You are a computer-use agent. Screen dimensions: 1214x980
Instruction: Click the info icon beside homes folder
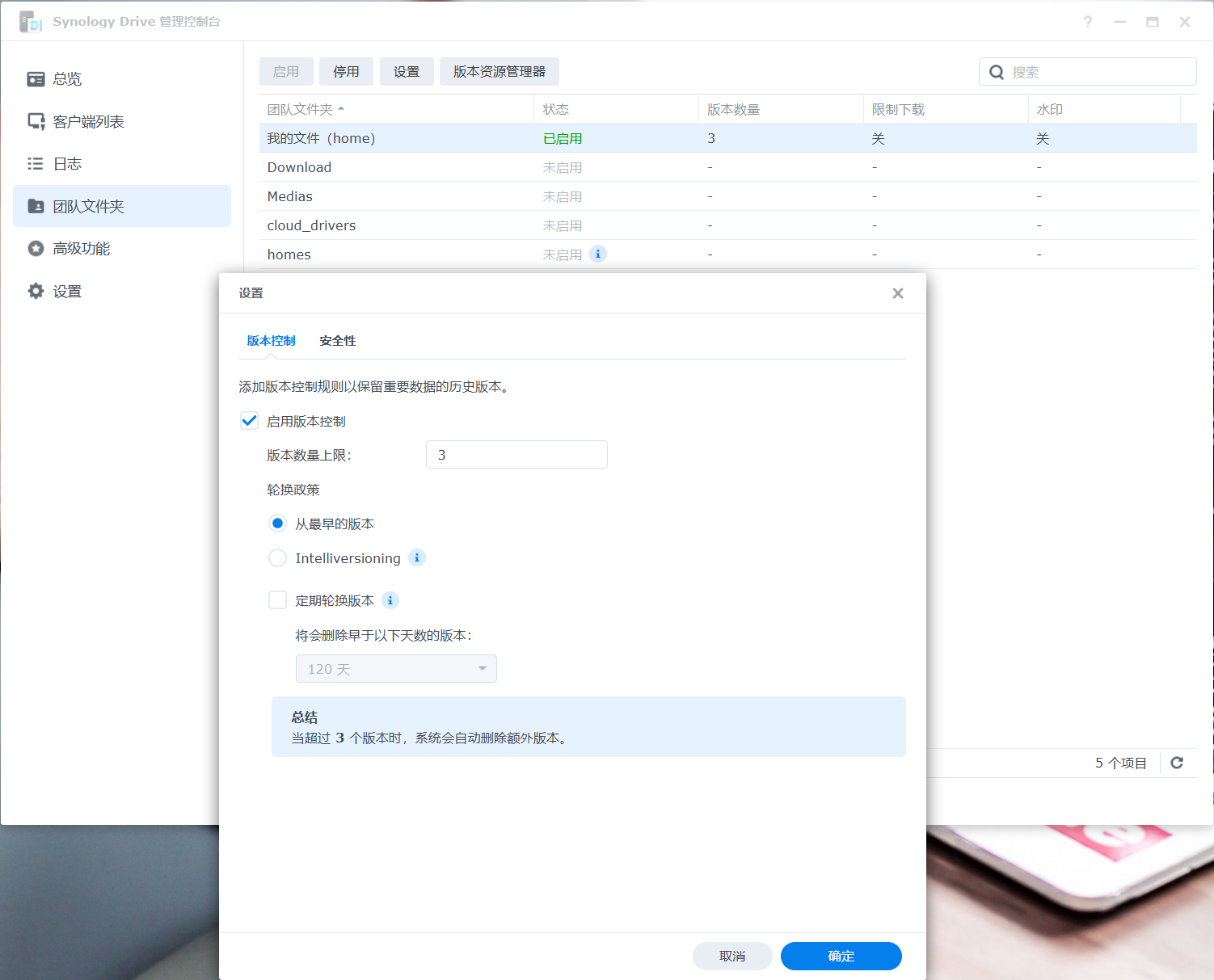[597, 254]
